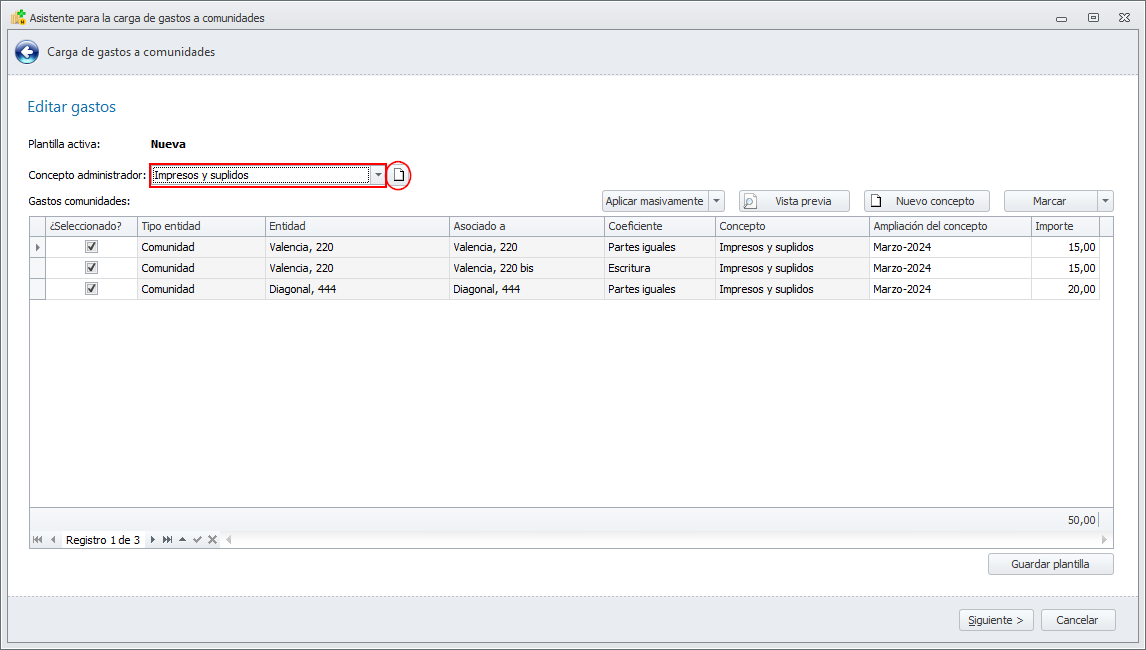Sort by Importe column header
Image resolution: width=1146 pixels, height=650 pixels.
1065,227
